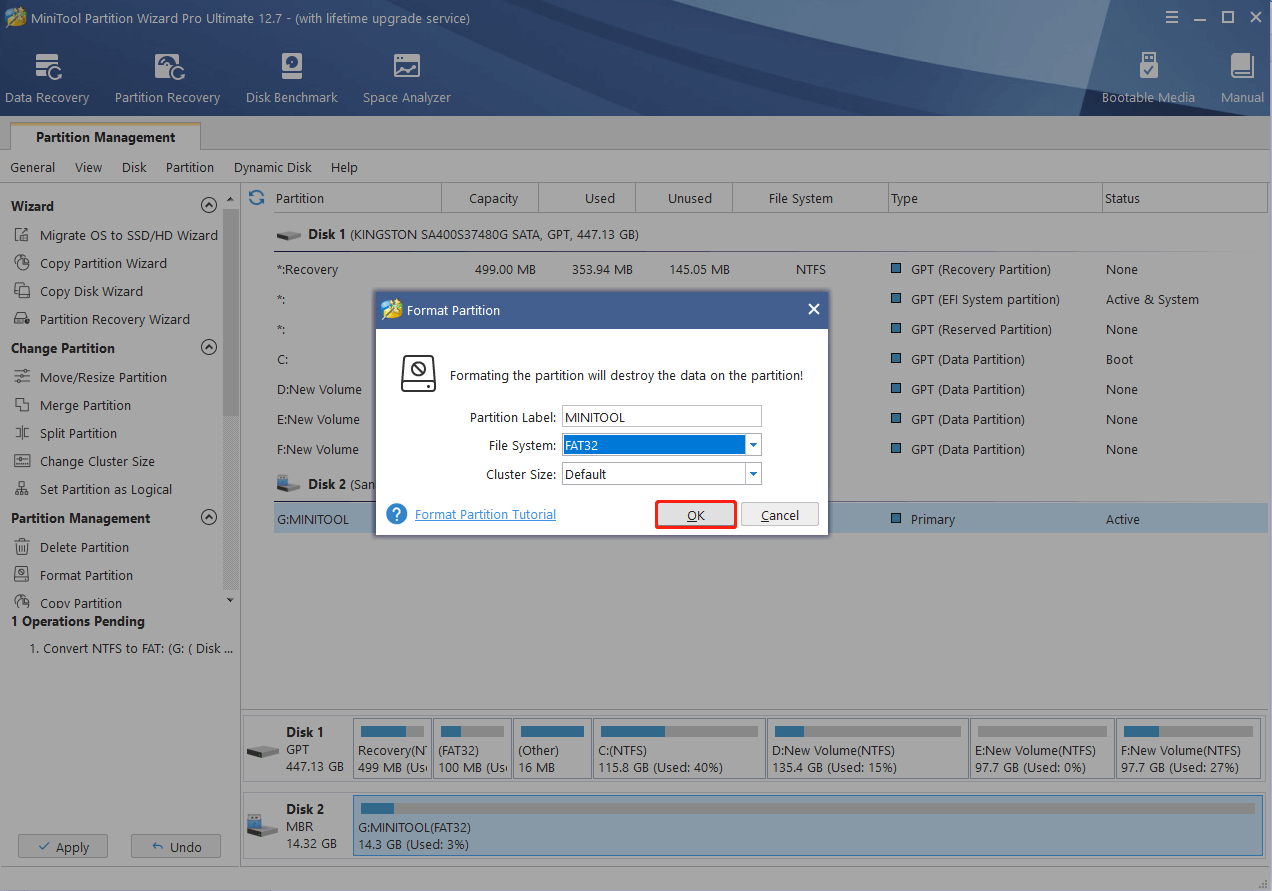
Task: Open the Manual
Action: (1242, 79)
